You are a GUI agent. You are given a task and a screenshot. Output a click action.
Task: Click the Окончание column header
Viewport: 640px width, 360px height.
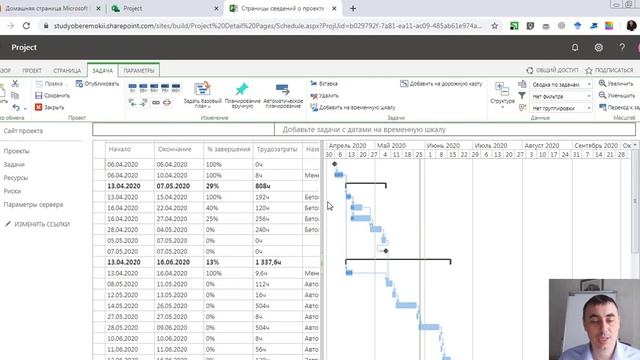pos(179,149)
